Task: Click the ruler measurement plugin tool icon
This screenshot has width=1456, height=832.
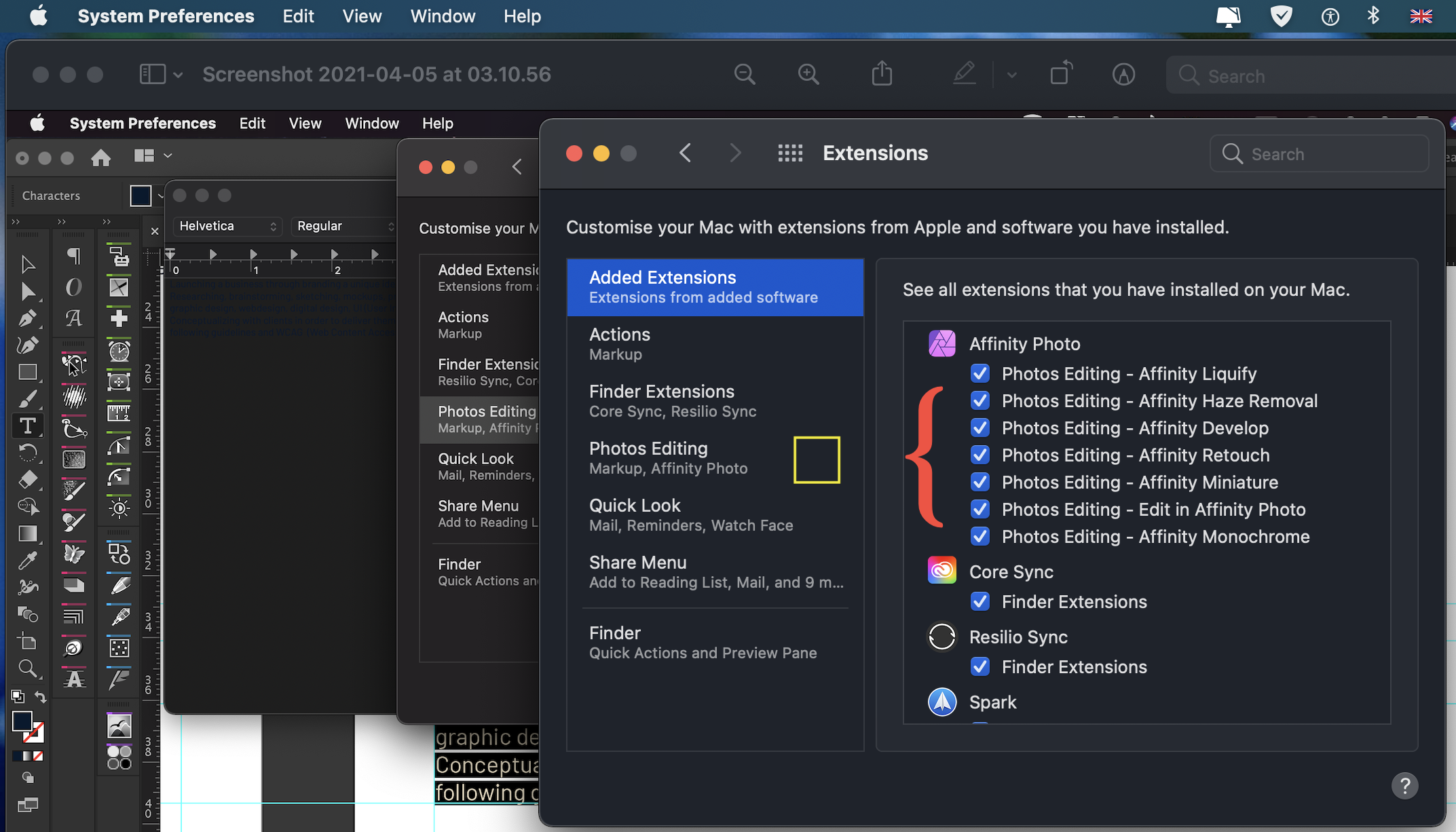Action: [x=119, y=412]
